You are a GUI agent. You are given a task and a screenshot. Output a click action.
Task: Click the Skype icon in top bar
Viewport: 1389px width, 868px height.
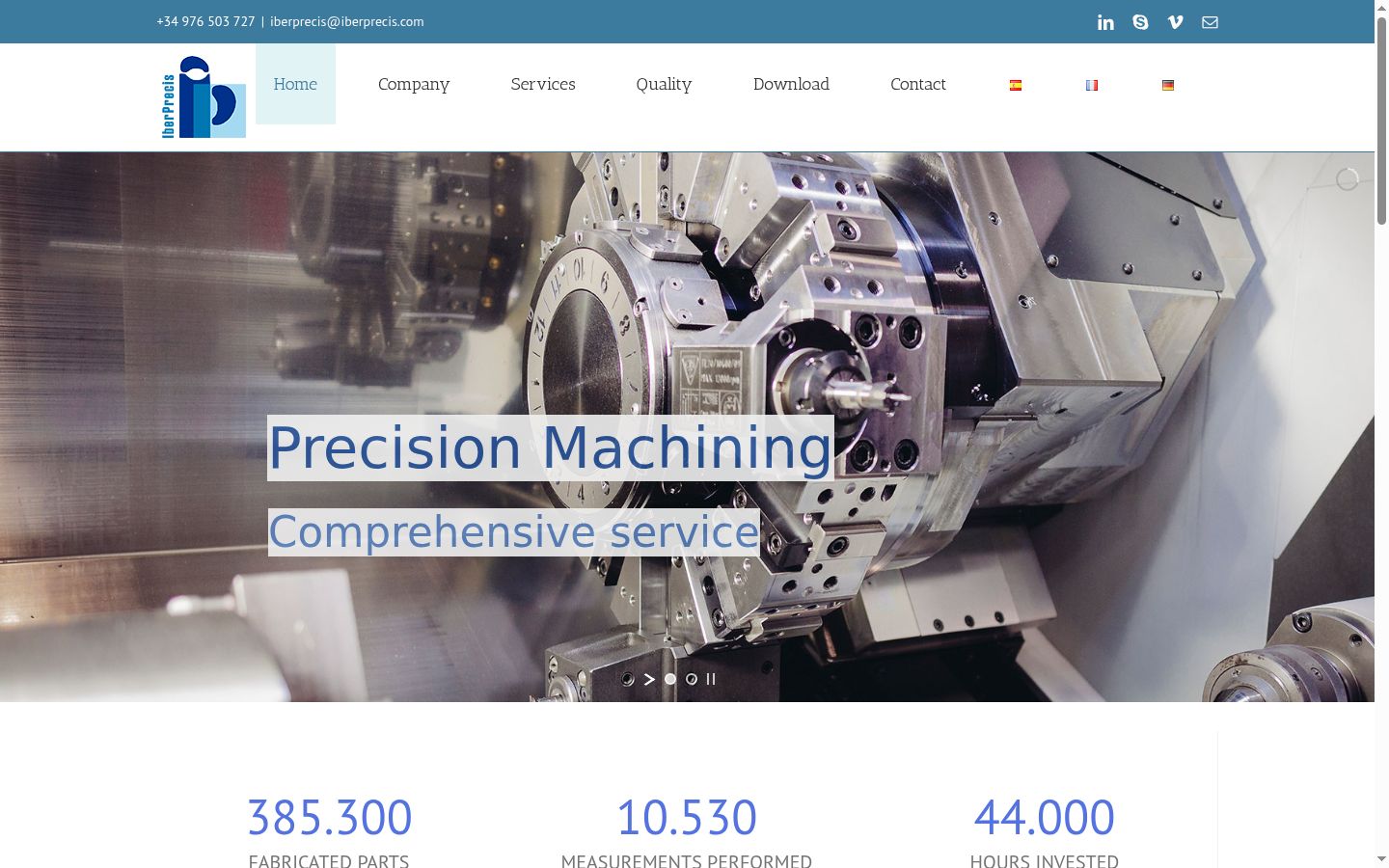(x=1140, y=22)
